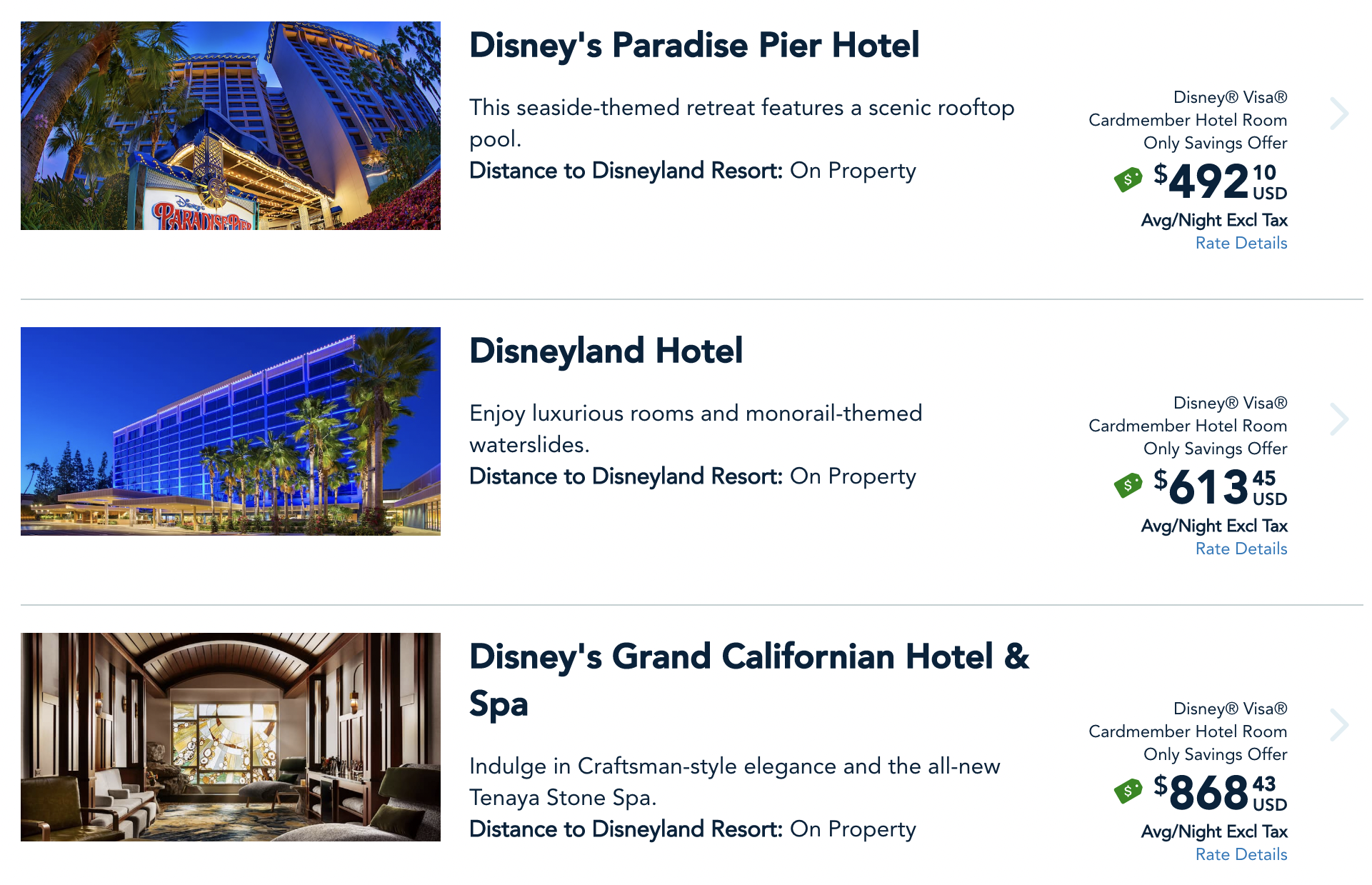Click the green price tag icon beside $868

1128,791
